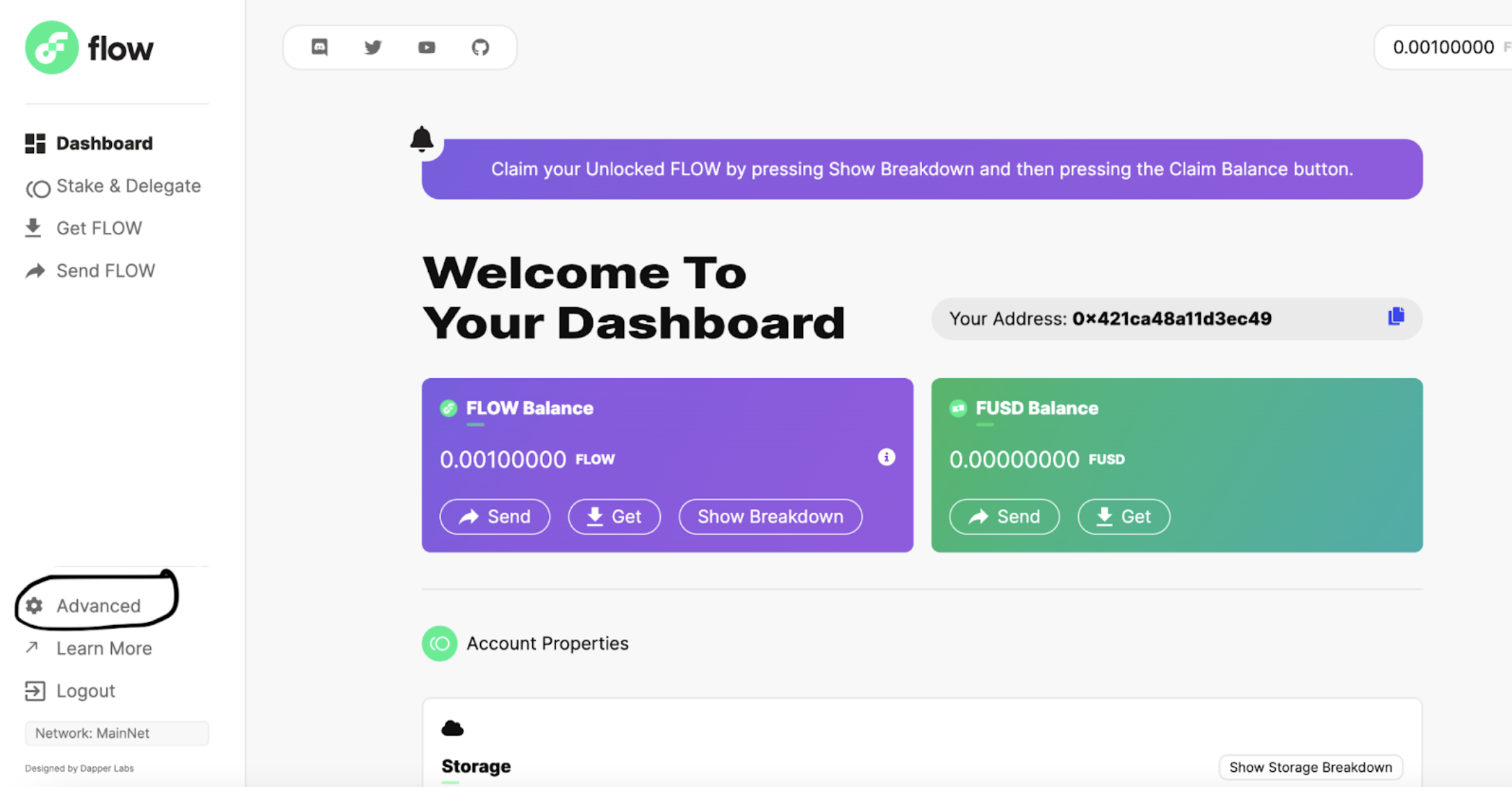Go to Stake & Delegate
This screenshot has width=1512, height=787.
click(113, 186)
